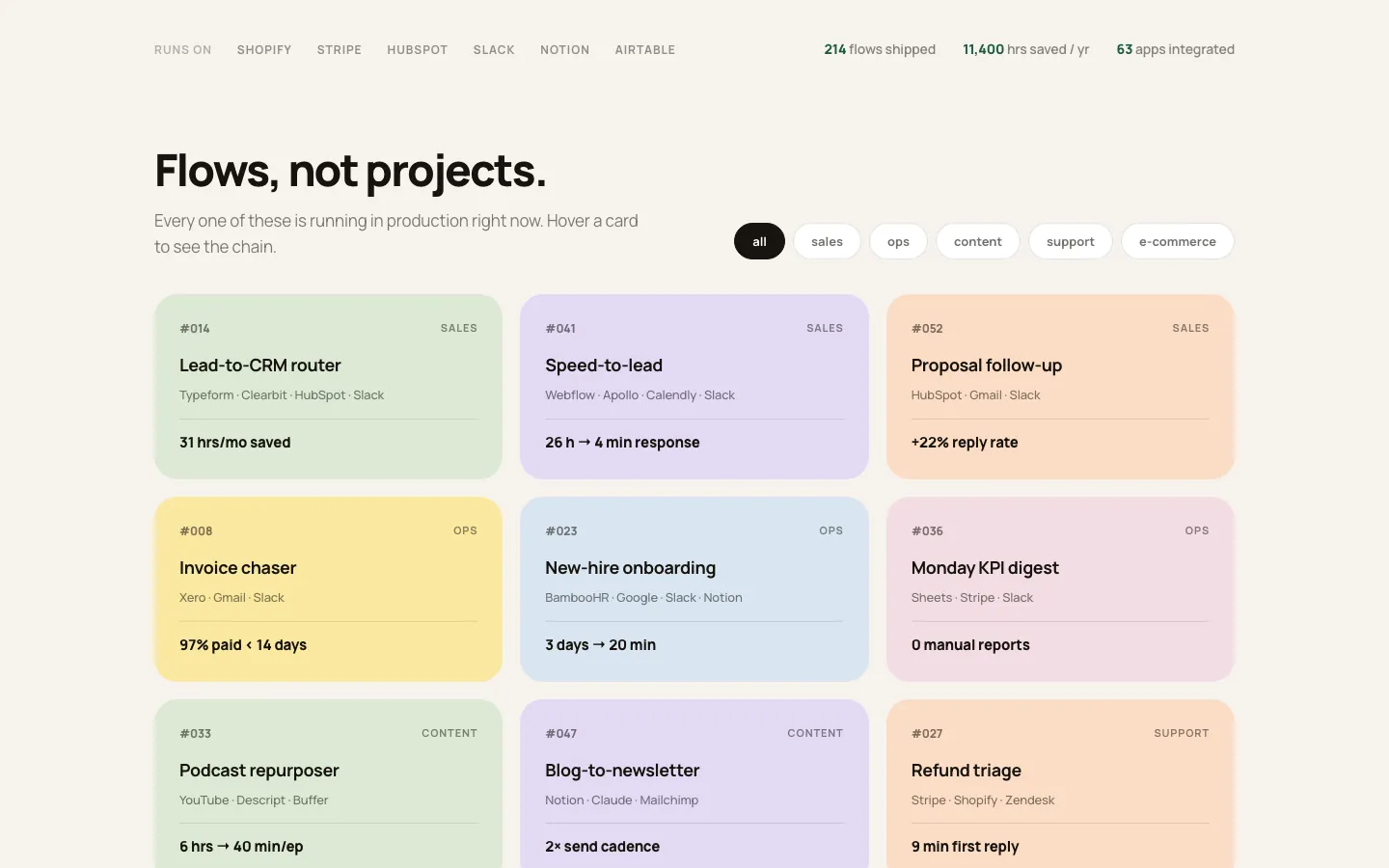
Task: Click SHOPIFY in the Runs On list
Action: (x=264, y=50)
